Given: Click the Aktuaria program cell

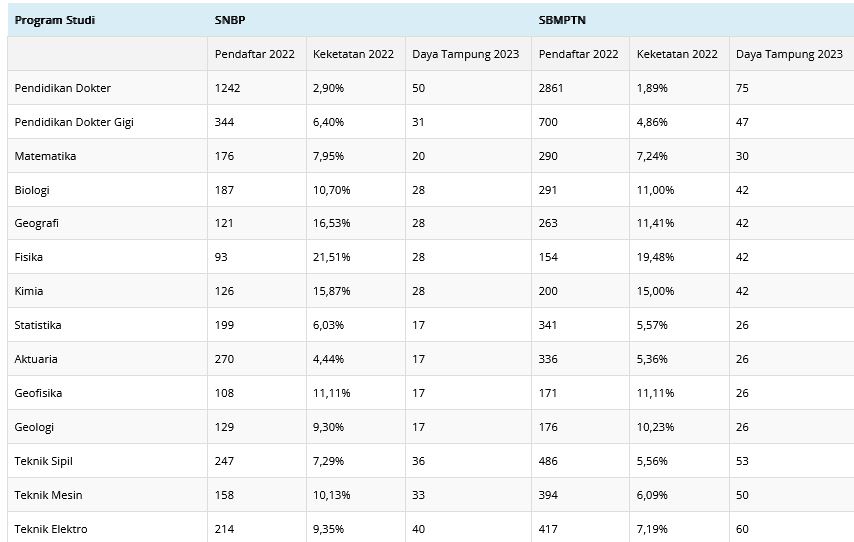Looking at the screenshot, I should pos(107,359).
